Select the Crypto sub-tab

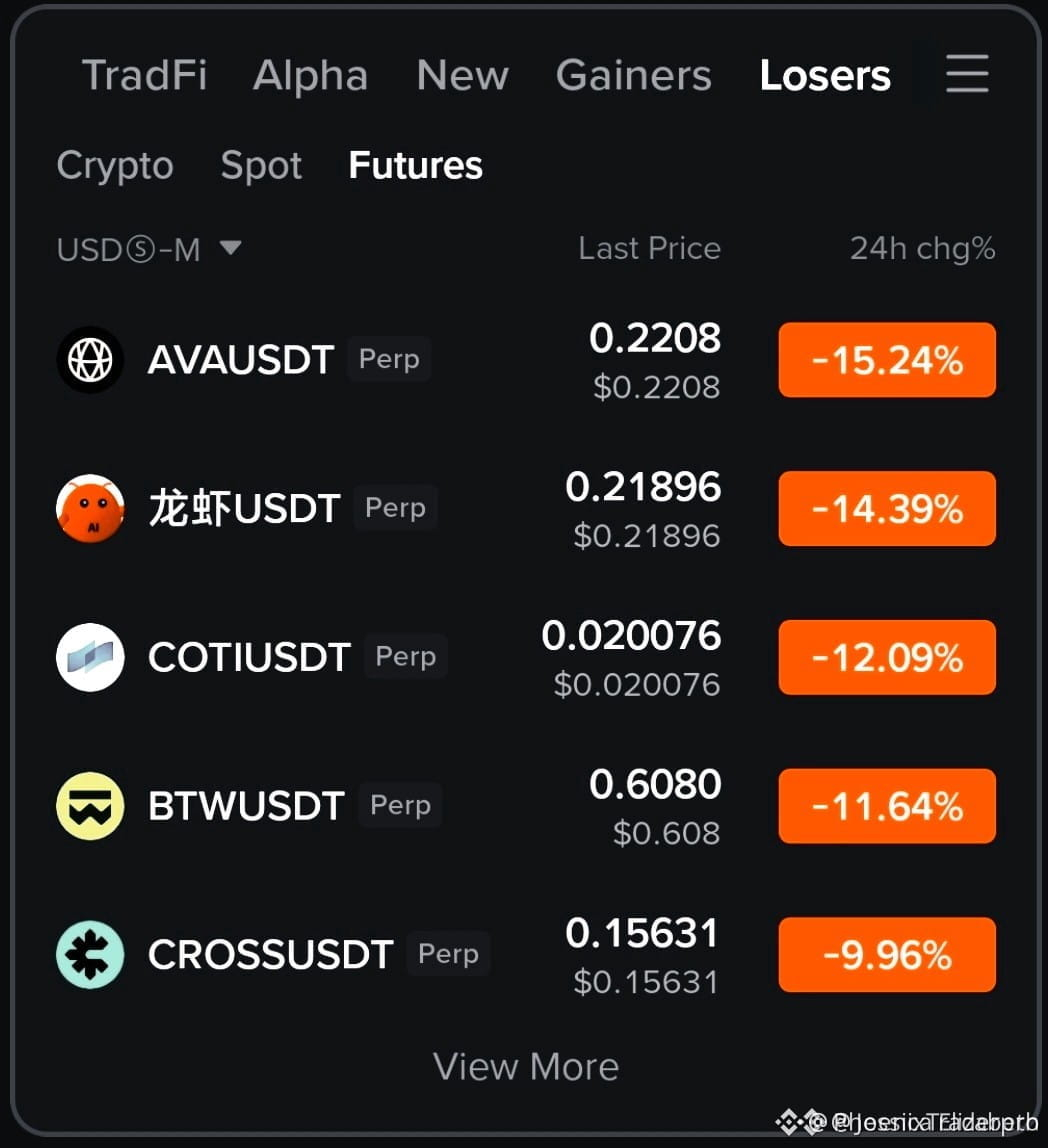click(x=115, y=165)
